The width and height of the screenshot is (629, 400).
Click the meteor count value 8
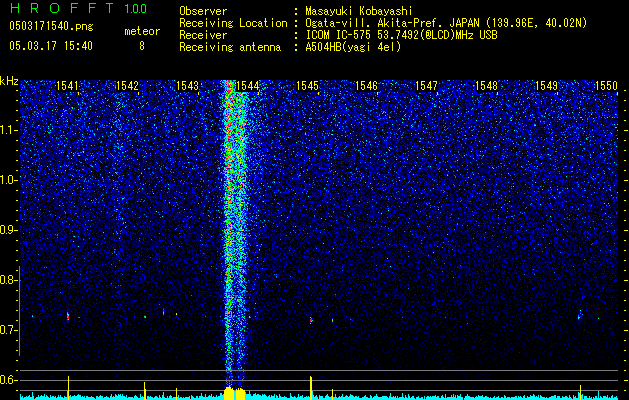pyautogui.click(x=142, y=46)
